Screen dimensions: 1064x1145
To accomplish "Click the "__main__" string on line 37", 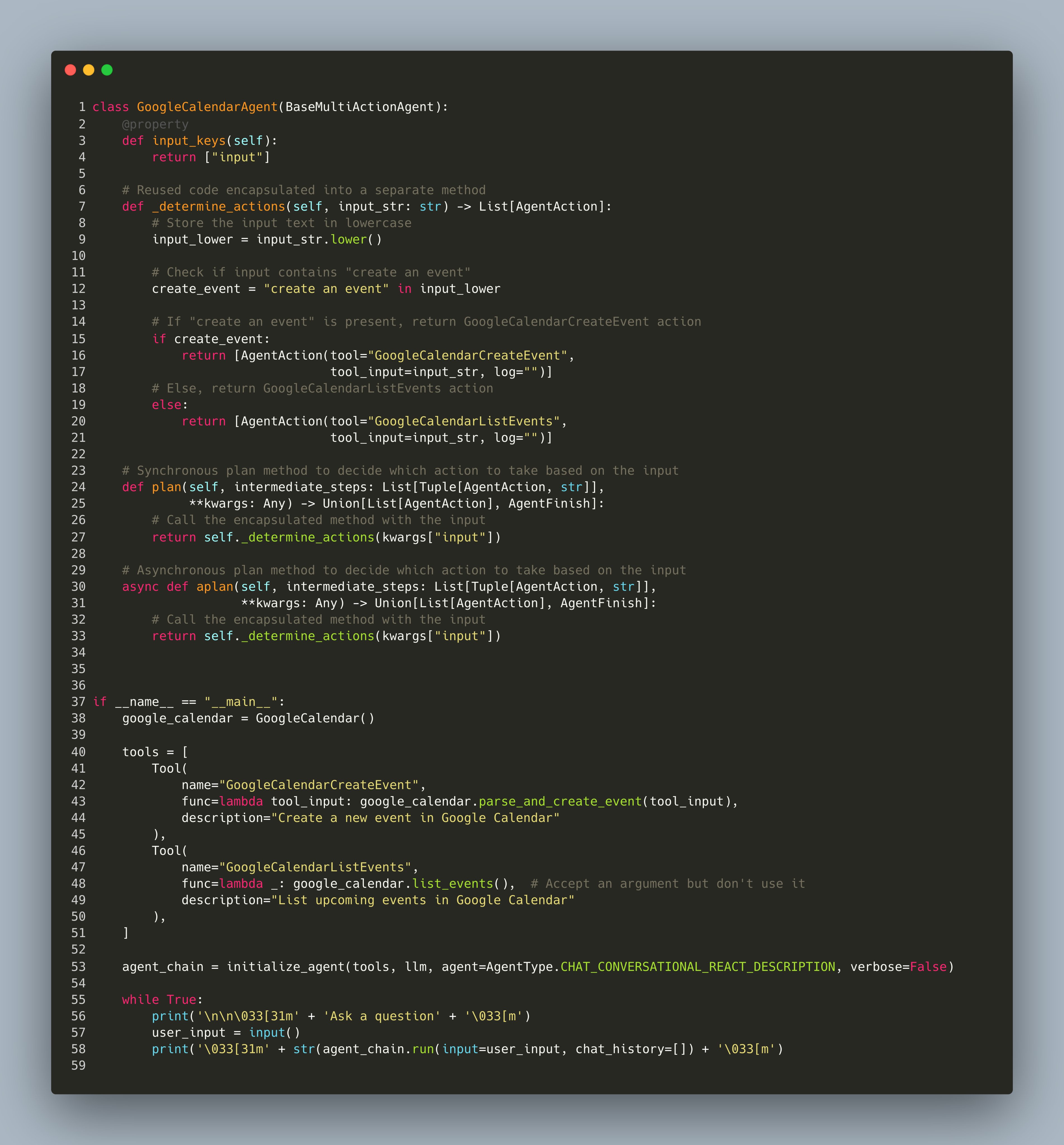I will [x=241, y=702].
